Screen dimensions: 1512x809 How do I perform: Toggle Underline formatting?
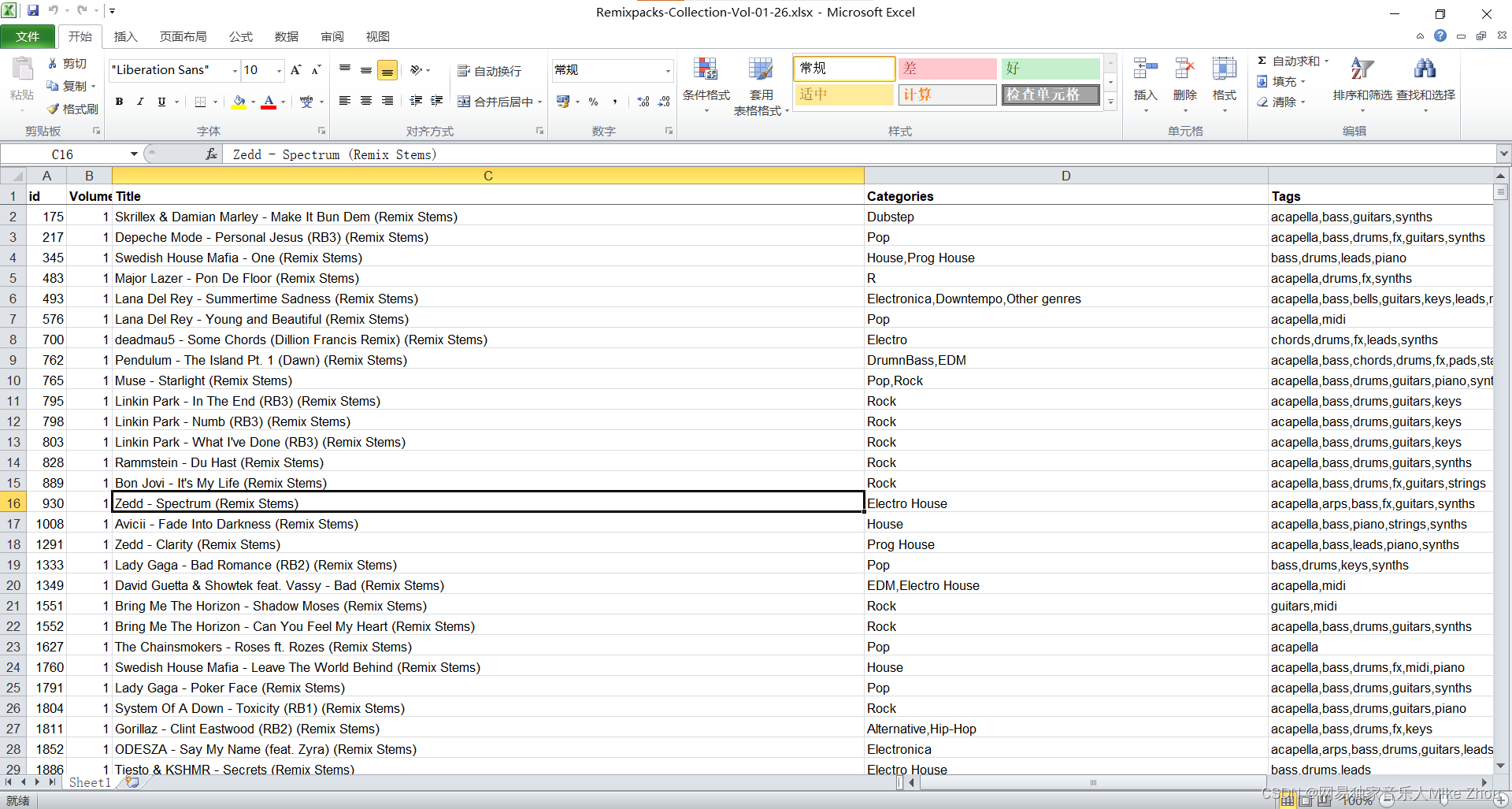coord(161,102)
